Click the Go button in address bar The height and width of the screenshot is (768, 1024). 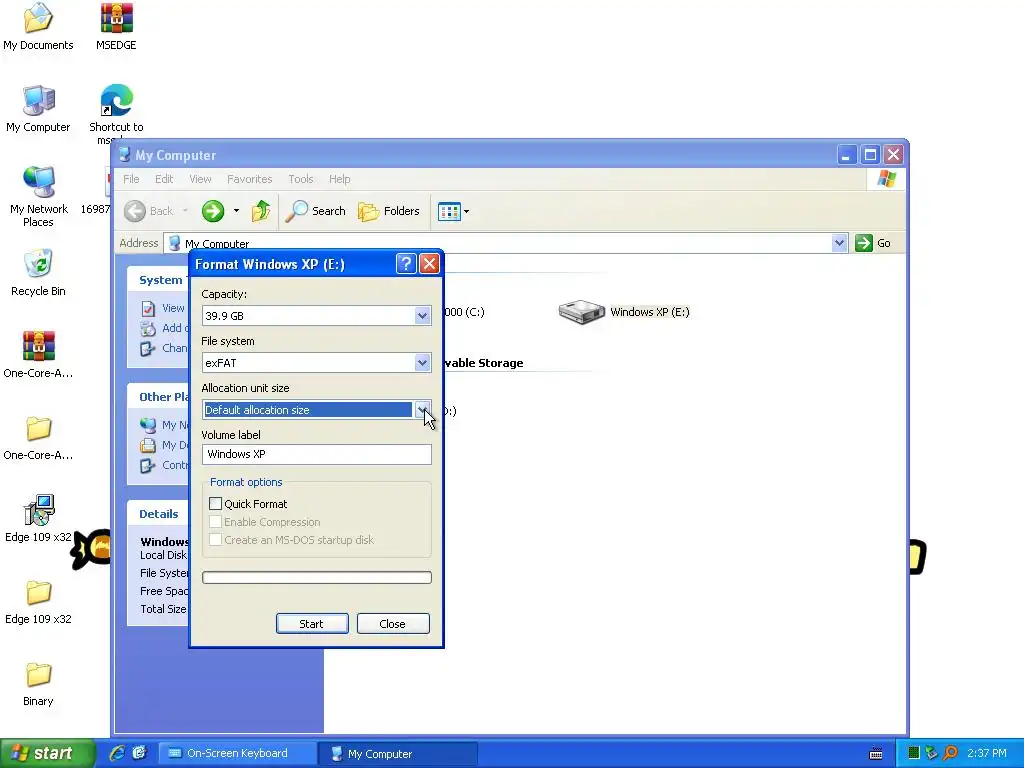coord(873,243)
